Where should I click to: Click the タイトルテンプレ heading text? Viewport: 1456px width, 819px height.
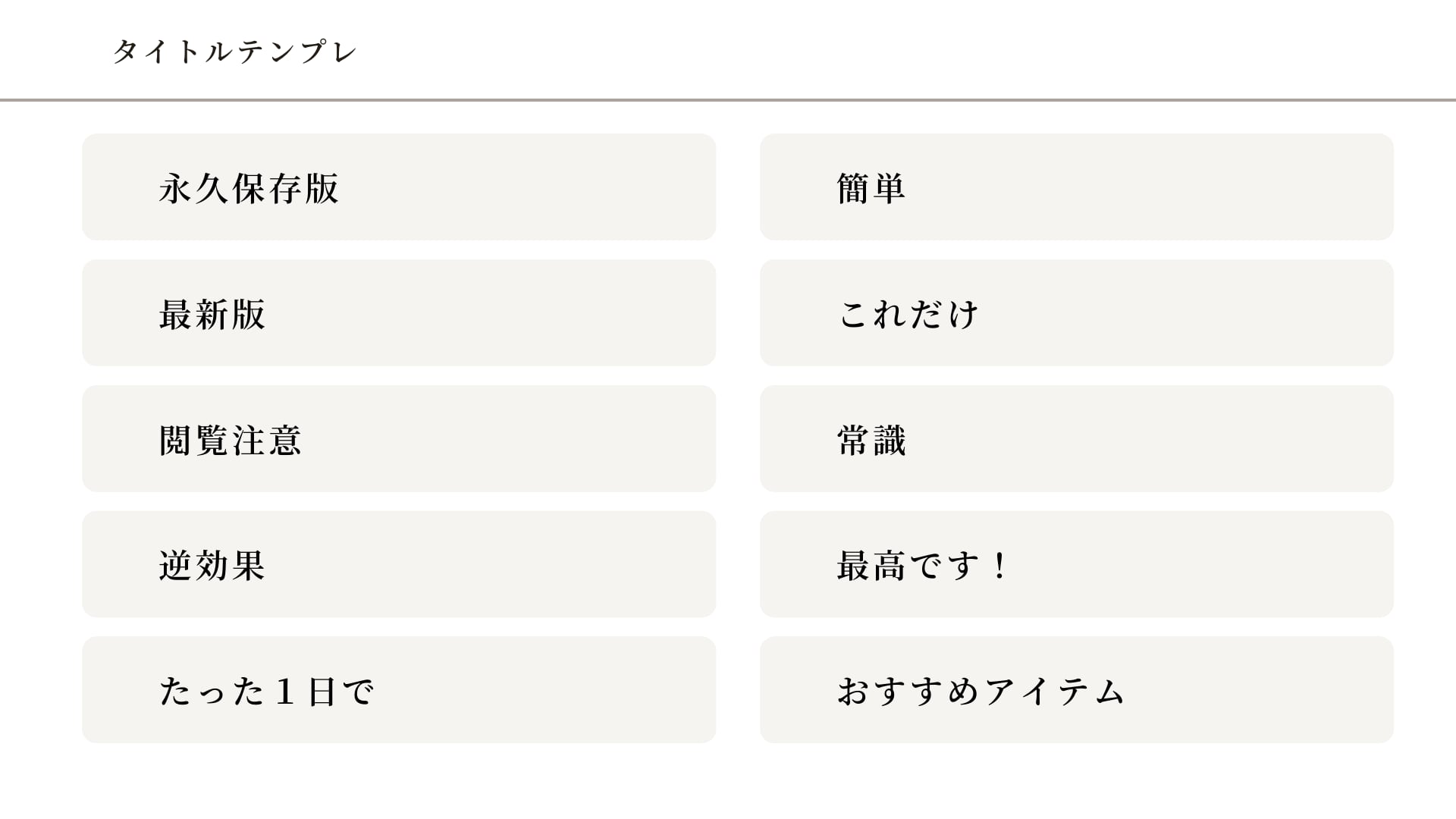point(234,52)
